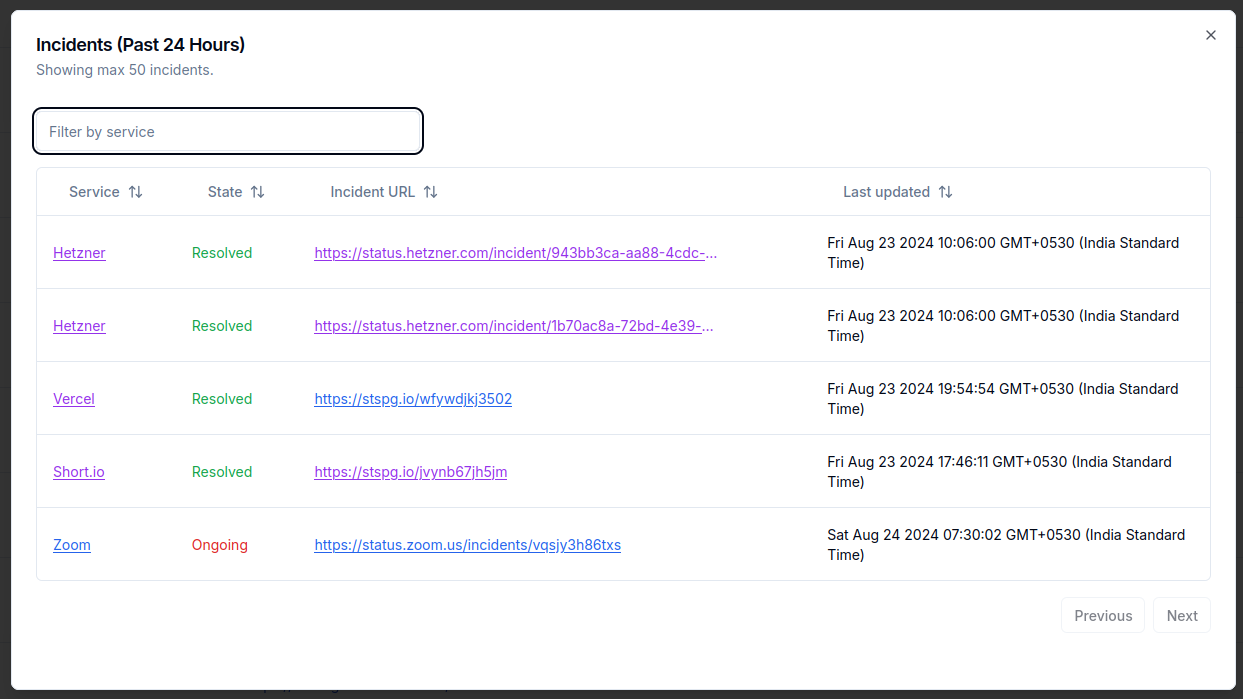Open Hetzner service link for 1b70ac8a incident
The image size is (1243, 699).
79,326
